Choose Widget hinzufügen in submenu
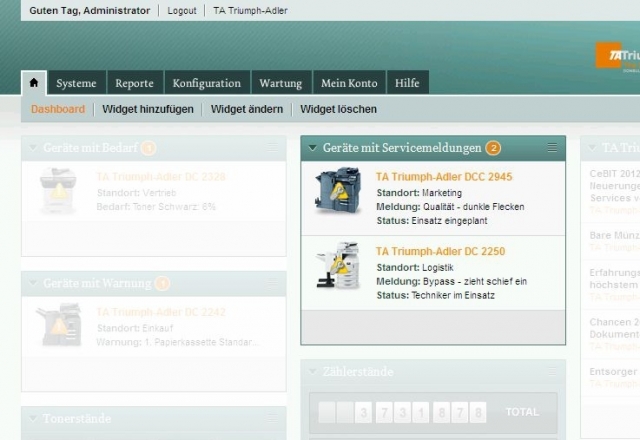The image size is (640, 440). [148, 109]
